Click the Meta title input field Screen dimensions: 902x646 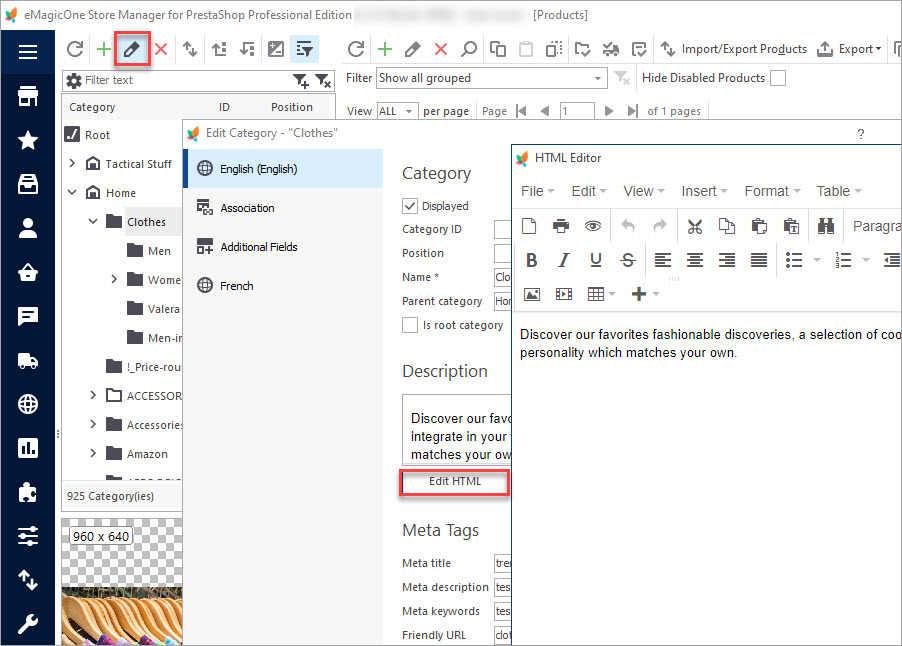point(503,563)
